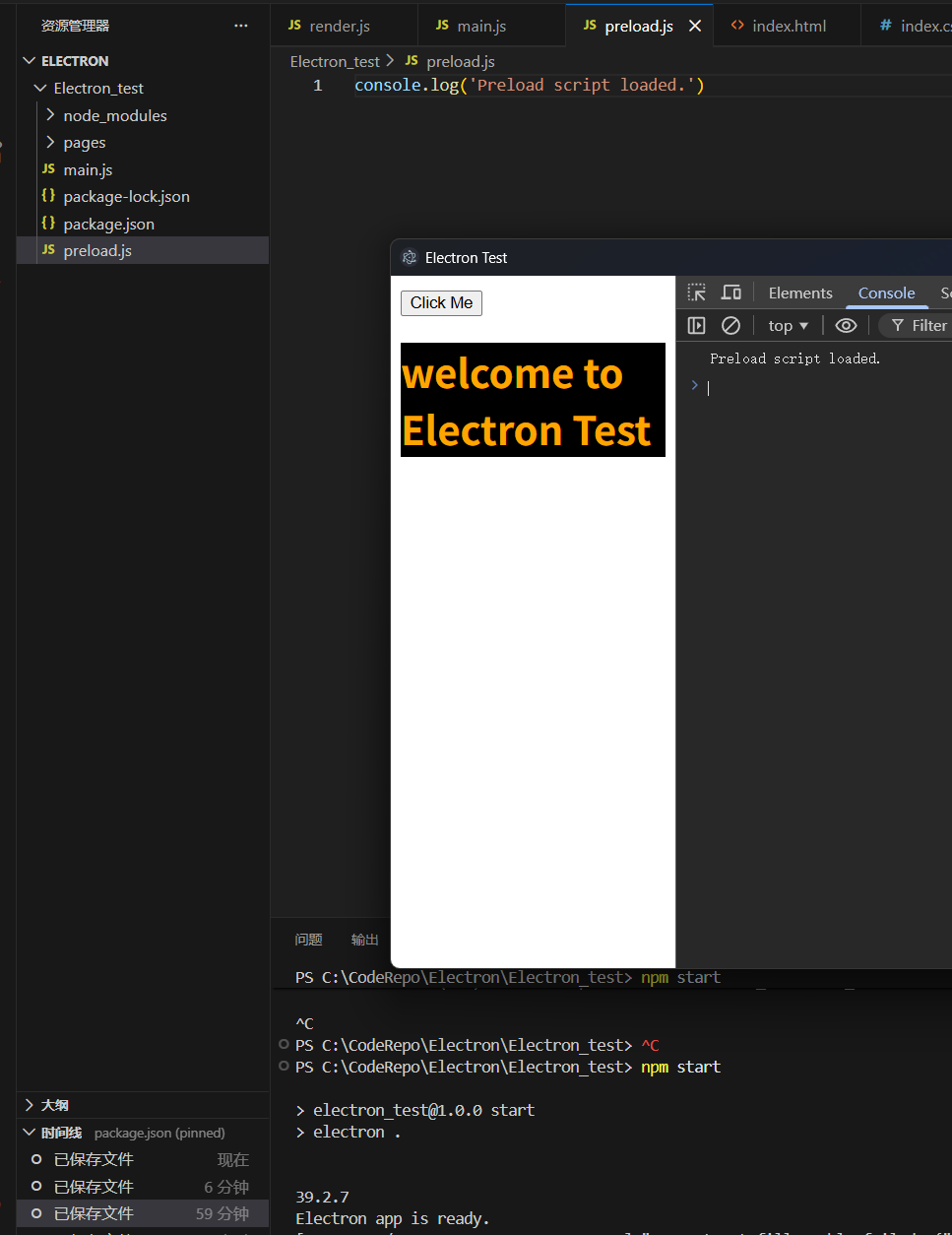The height and width of the screenshot is (1235, 952).
Task: Show the DevTools console sidebar panel
Action: click(x=697, y=325)
